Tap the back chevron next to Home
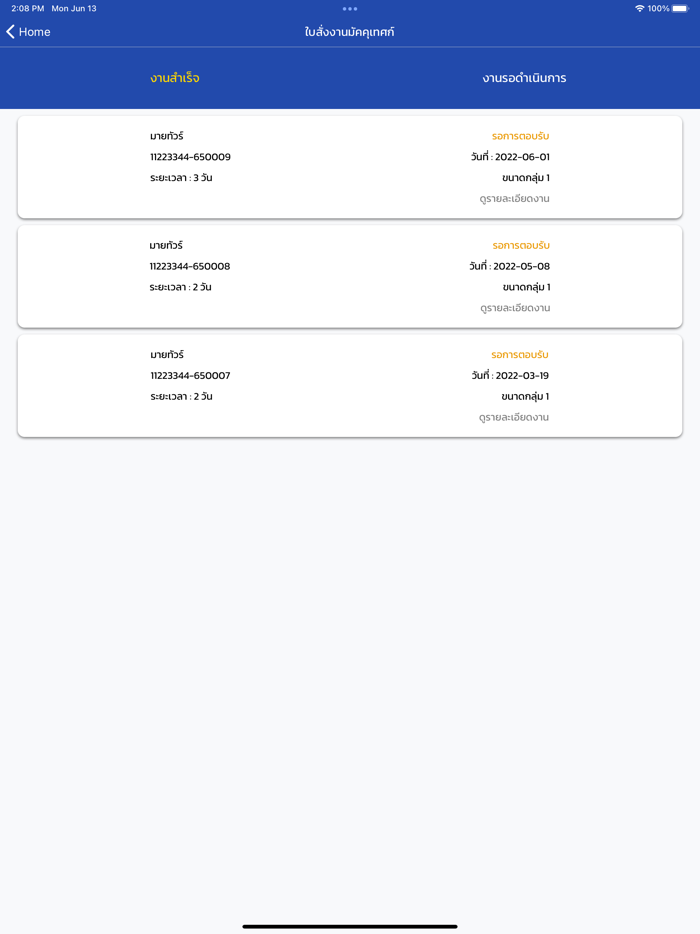 coord(11,31)
